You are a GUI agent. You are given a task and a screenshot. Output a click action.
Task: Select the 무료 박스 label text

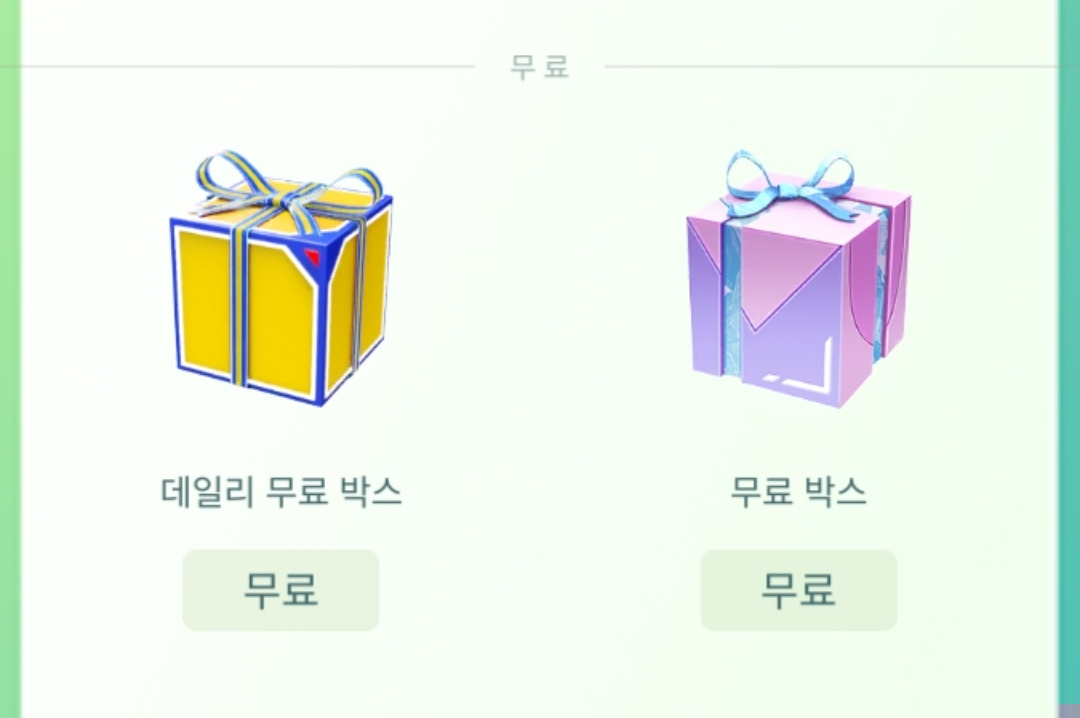click(798, 491)
